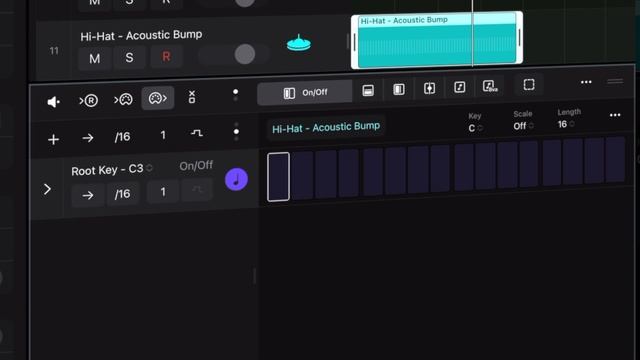This screenshot has width=640, height=360.
Task: Click the pattern step-shape waveform icon
Action: click(197, 133)
